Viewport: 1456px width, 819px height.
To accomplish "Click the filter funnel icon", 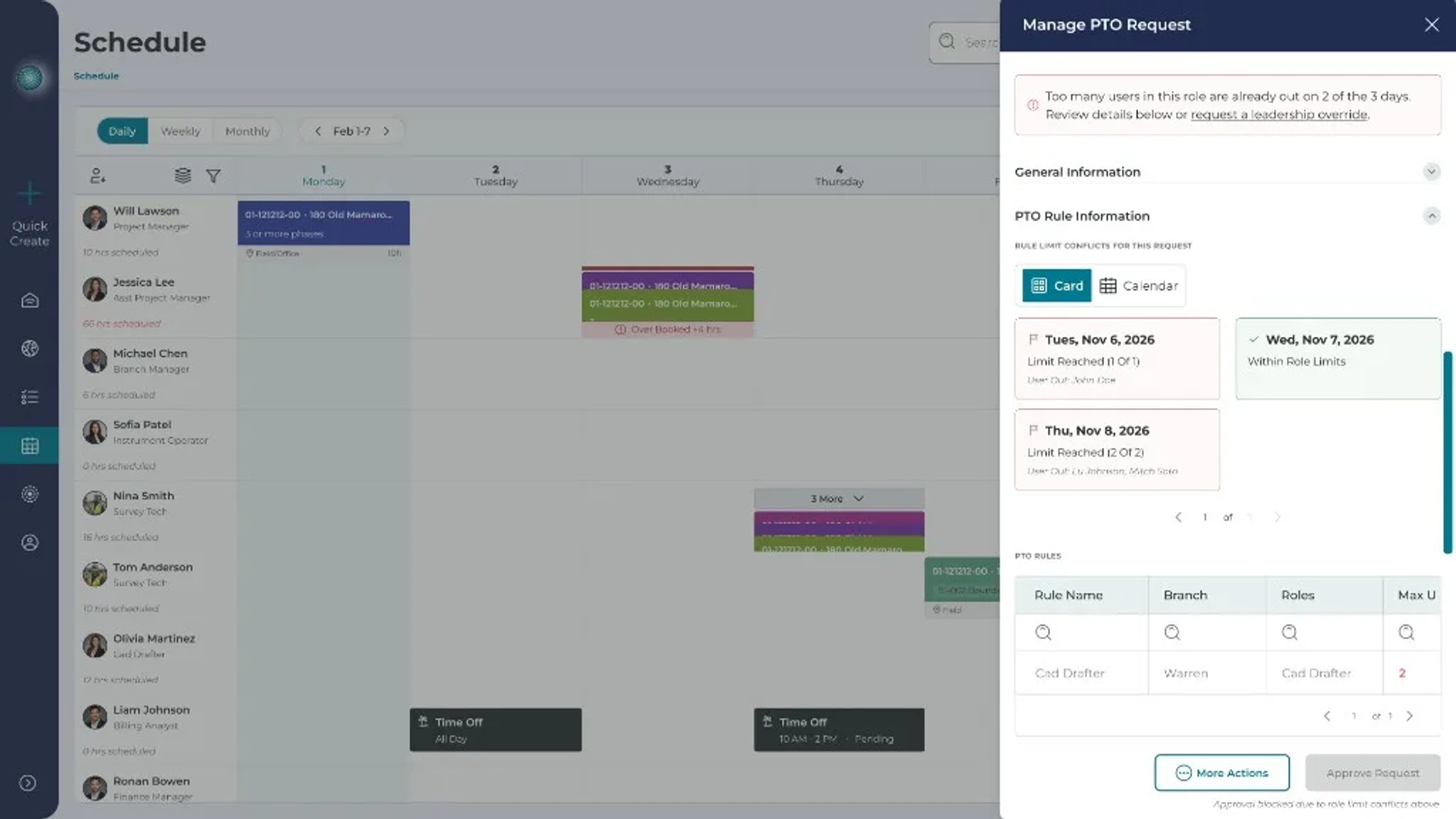I will (213, 176).
